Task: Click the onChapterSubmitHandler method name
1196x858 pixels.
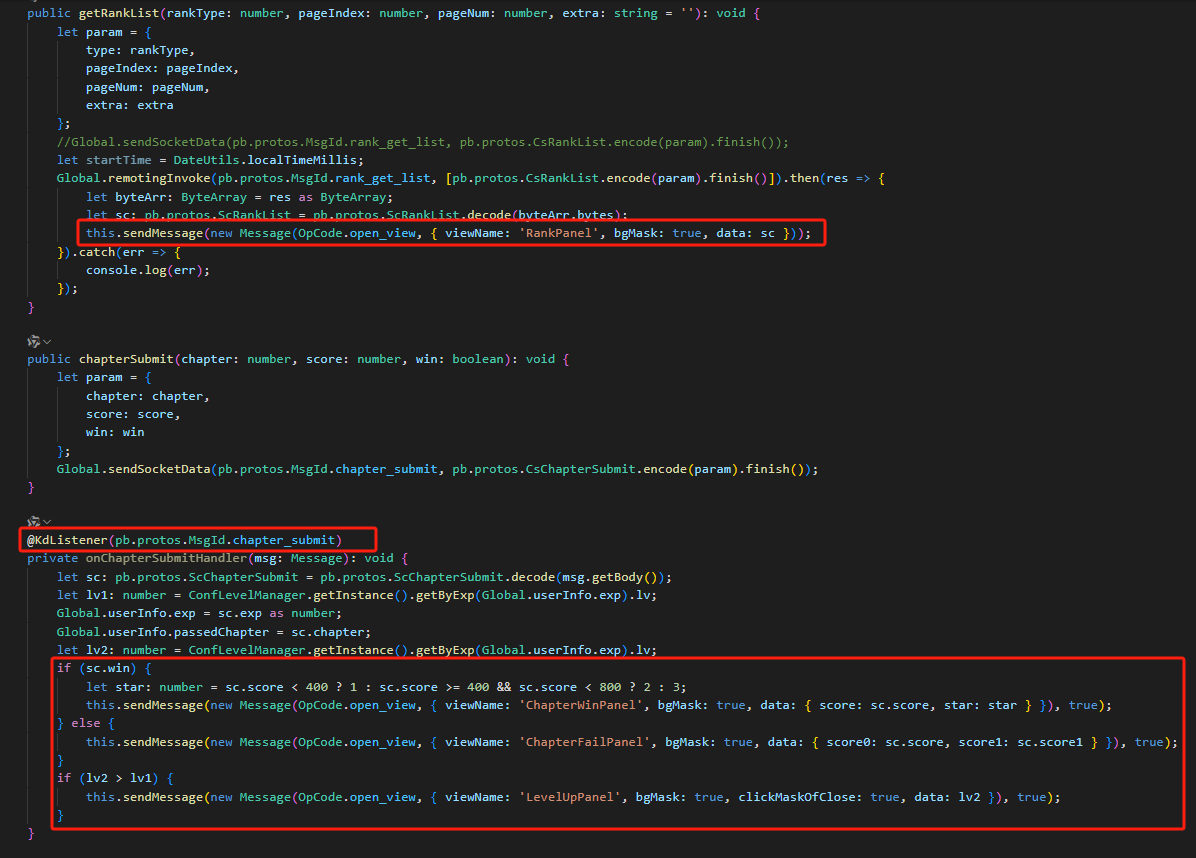Action: tap(166, 558)
